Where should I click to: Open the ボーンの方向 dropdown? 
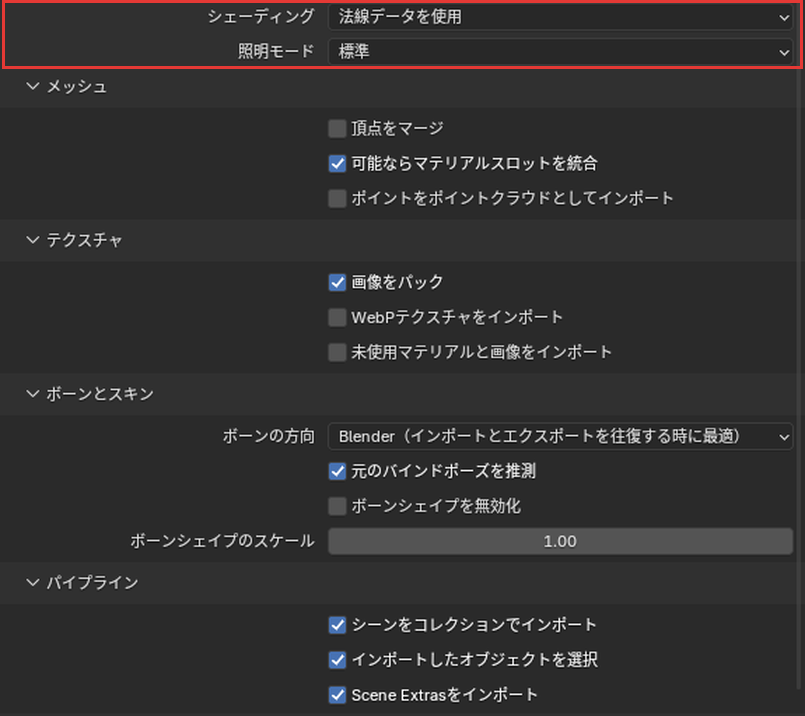[x=560, y=436]
